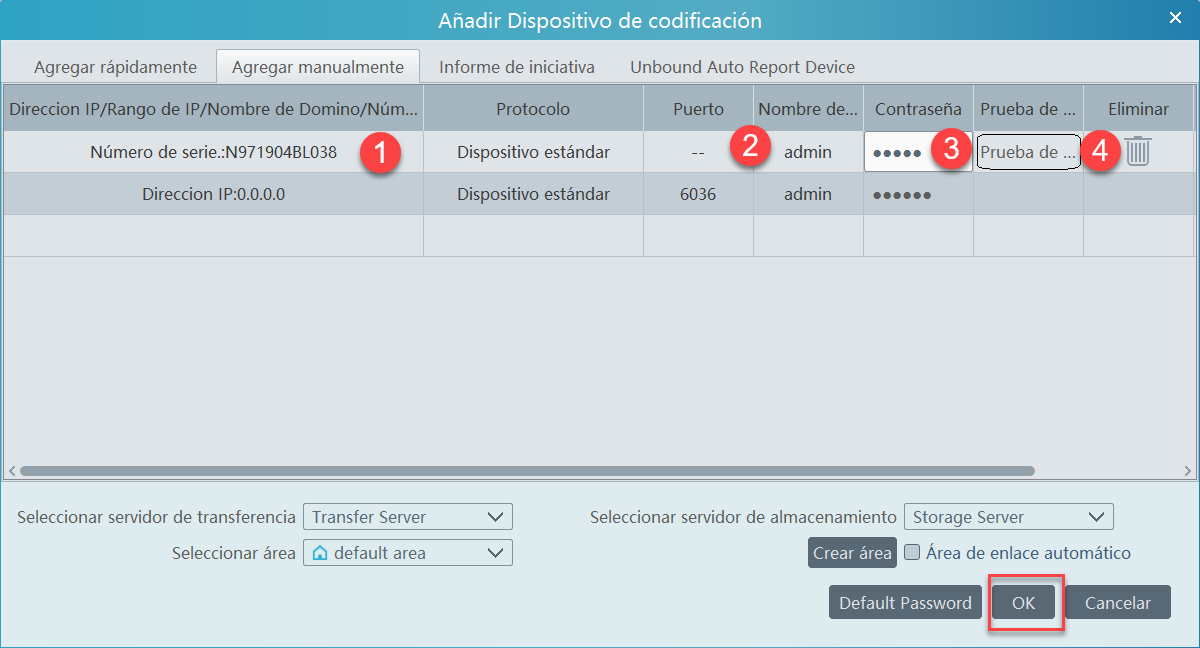
Task: Click the trash icon to delete device row
Action: coord(1138,152)
